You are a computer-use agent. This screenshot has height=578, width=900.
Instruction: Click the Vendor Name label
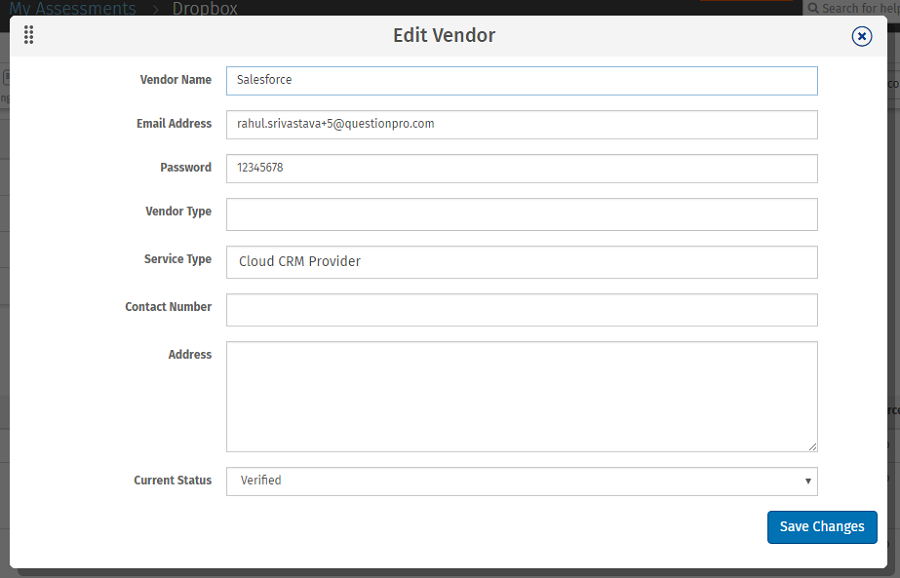pos(176,80)
